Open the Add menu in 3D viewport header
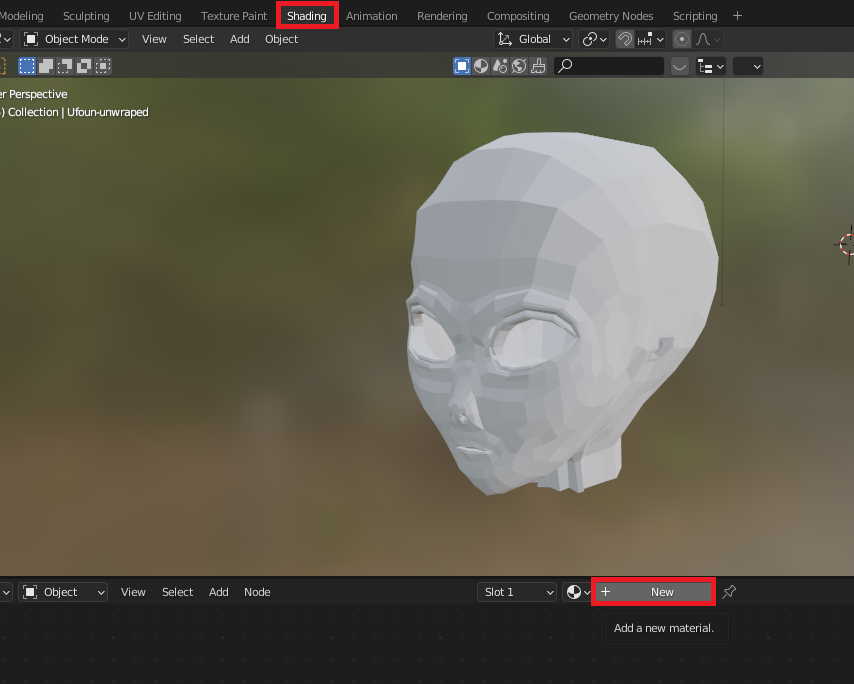 240,39
